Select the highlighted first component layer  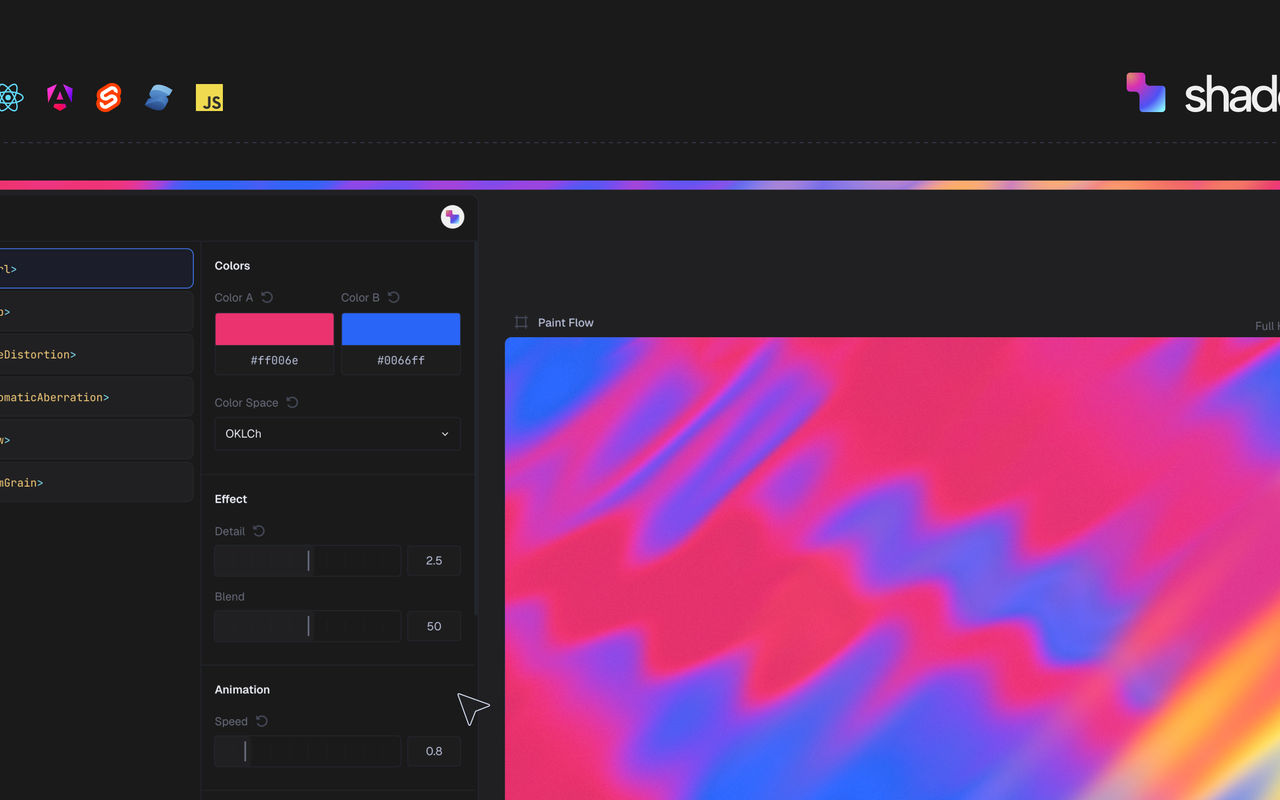coord(96,268)
